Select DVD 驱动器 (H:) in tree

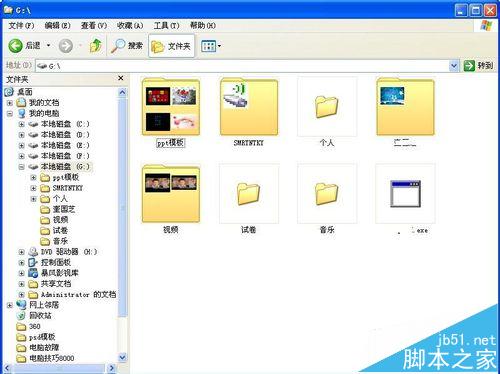(69, 252)
